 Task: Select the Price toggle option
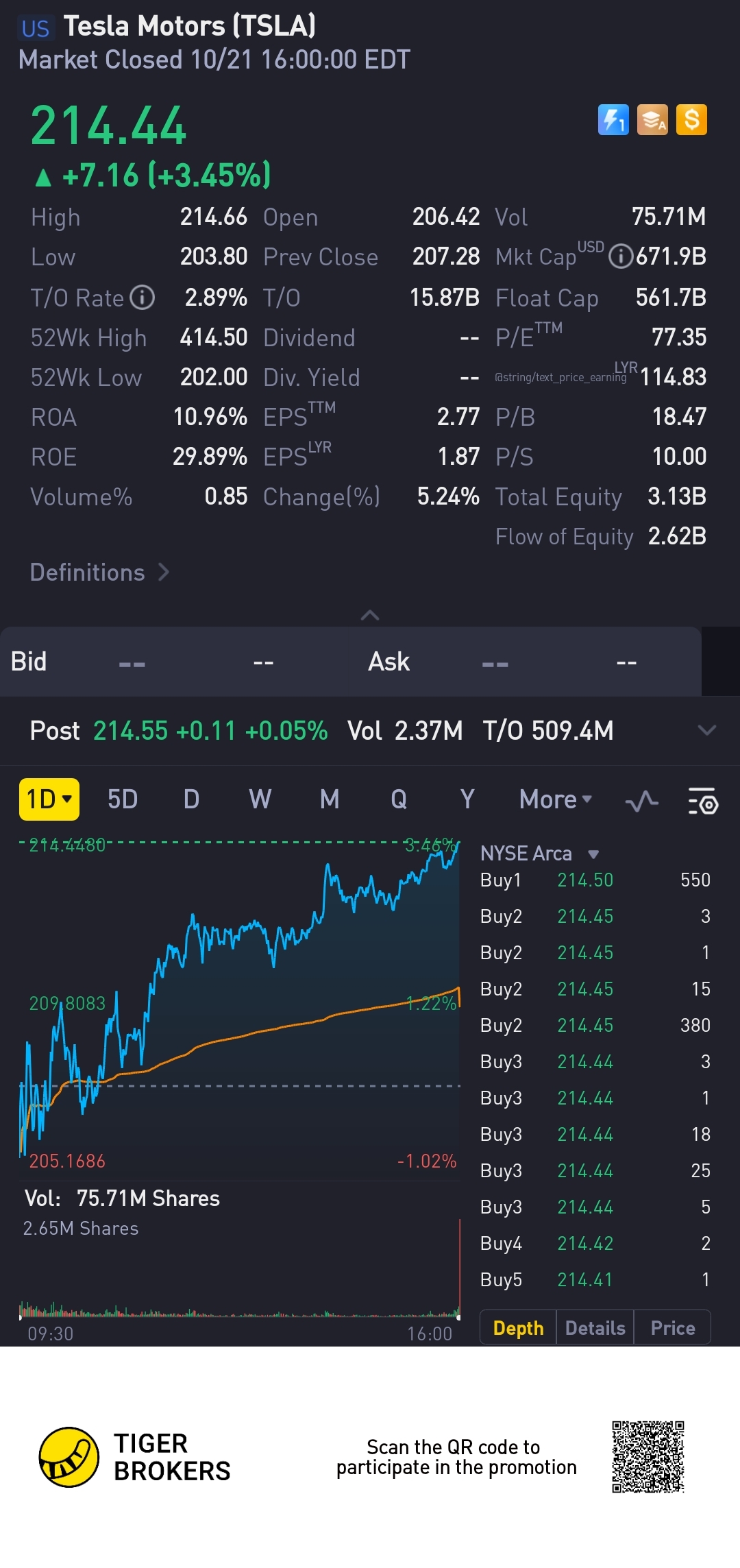point(672,1328)
